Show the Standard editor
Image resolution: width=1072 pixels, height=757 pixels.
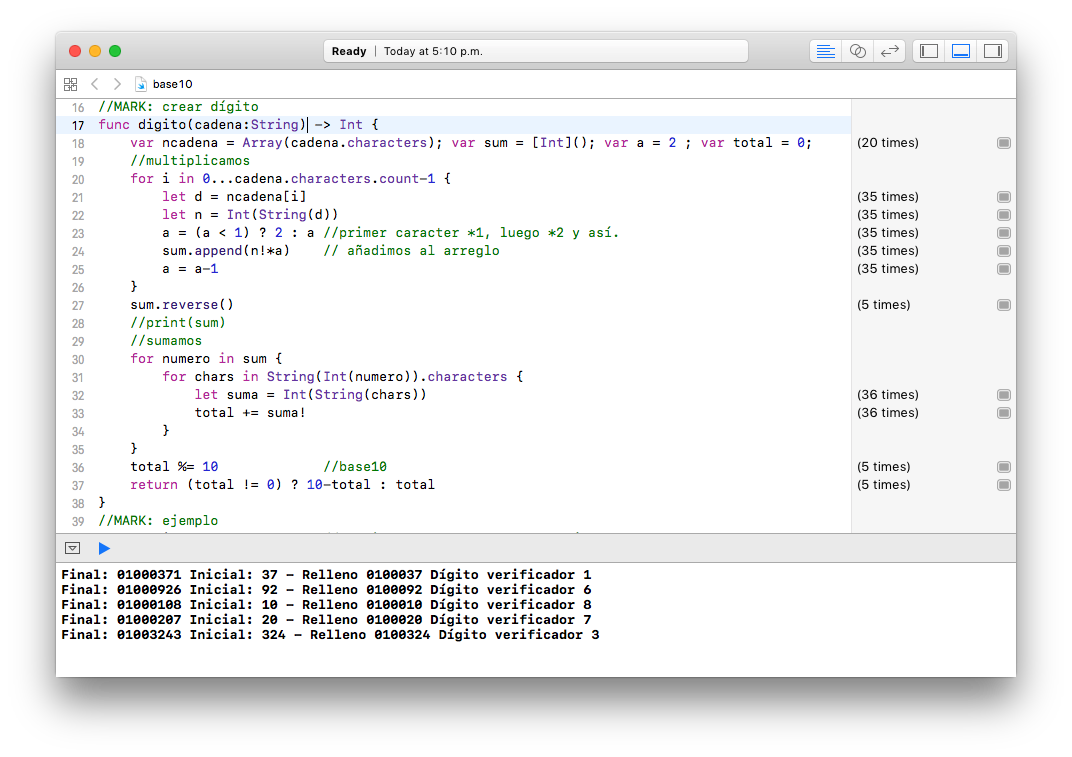pyautogui.click(x=825, y=51)
